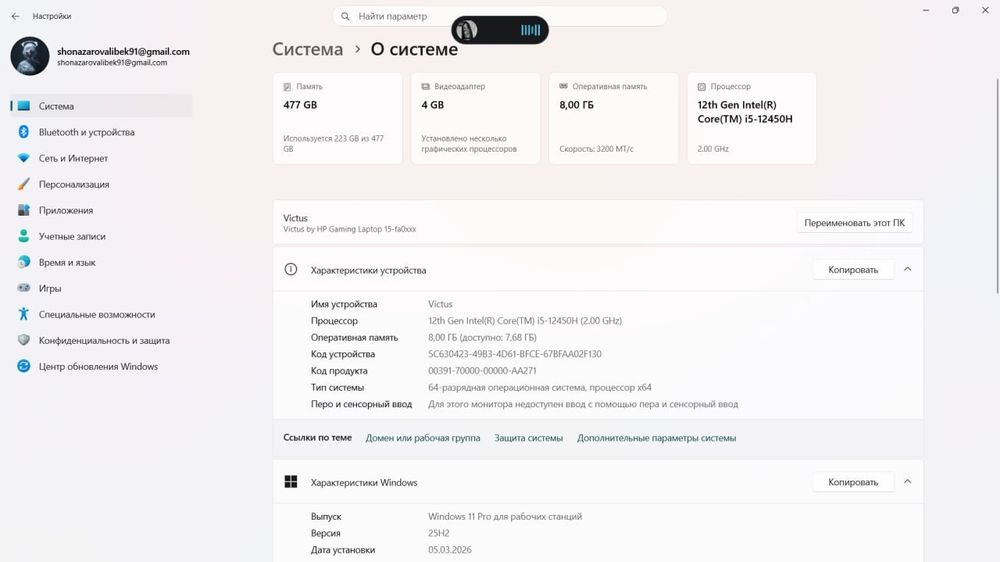Open Дополнительные параметры системы link
This screenshot has width=1000, height=562.
pos(656,438)
